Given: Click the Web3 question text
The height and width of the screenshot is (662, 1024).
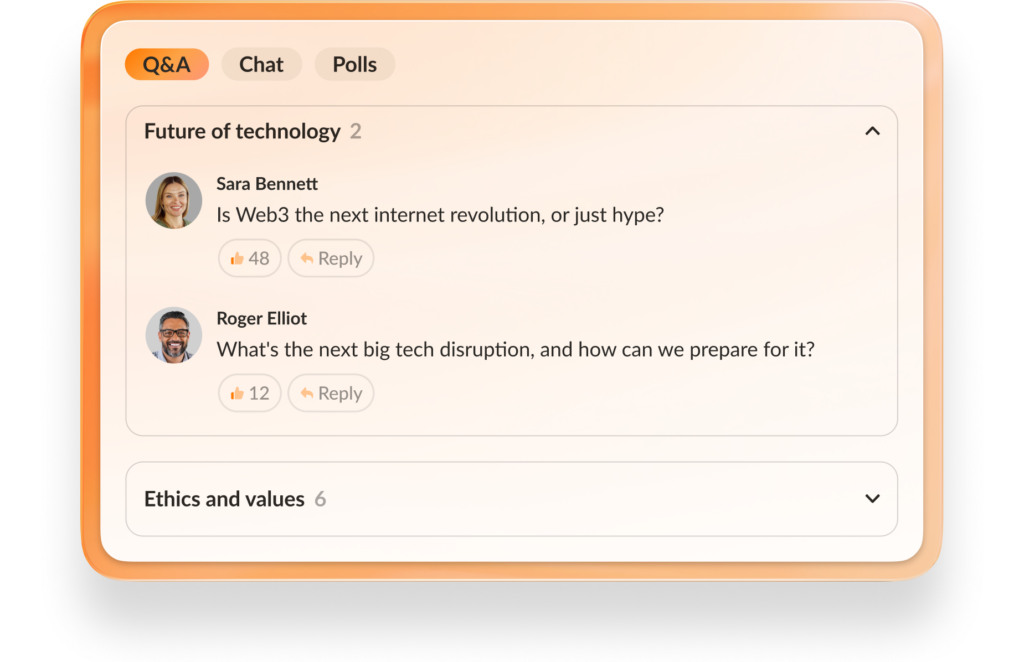Looking at the screenshot, I should [x=440, y=214].
